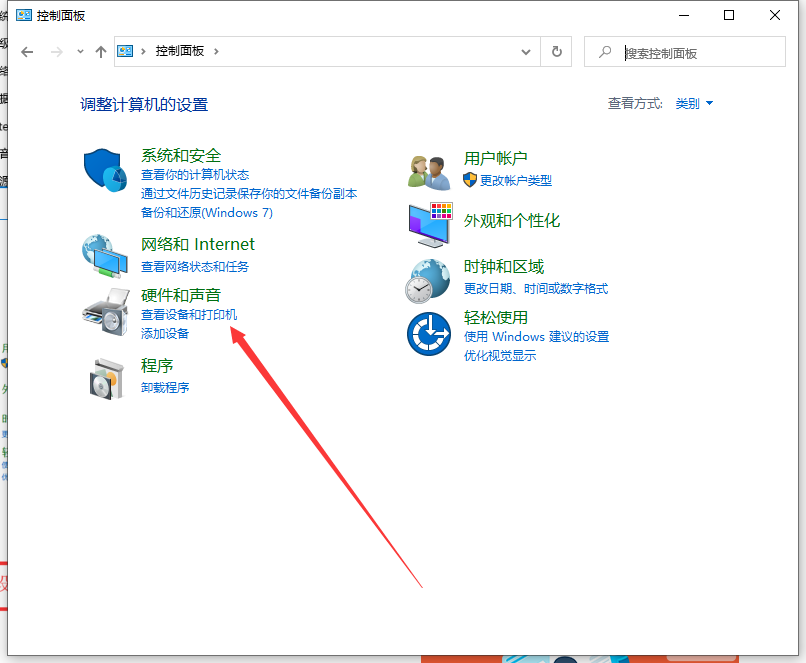Open 用户帐户 via the people icon
806x663 pixels.
click(x=428, y=170)
